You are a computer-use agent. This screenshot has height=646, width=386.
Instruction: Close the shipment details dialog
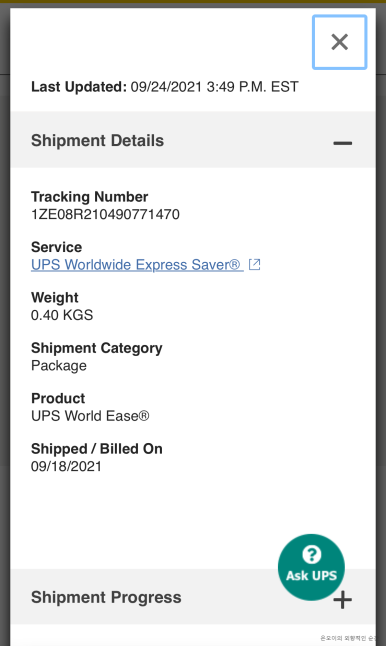point(339,42)
